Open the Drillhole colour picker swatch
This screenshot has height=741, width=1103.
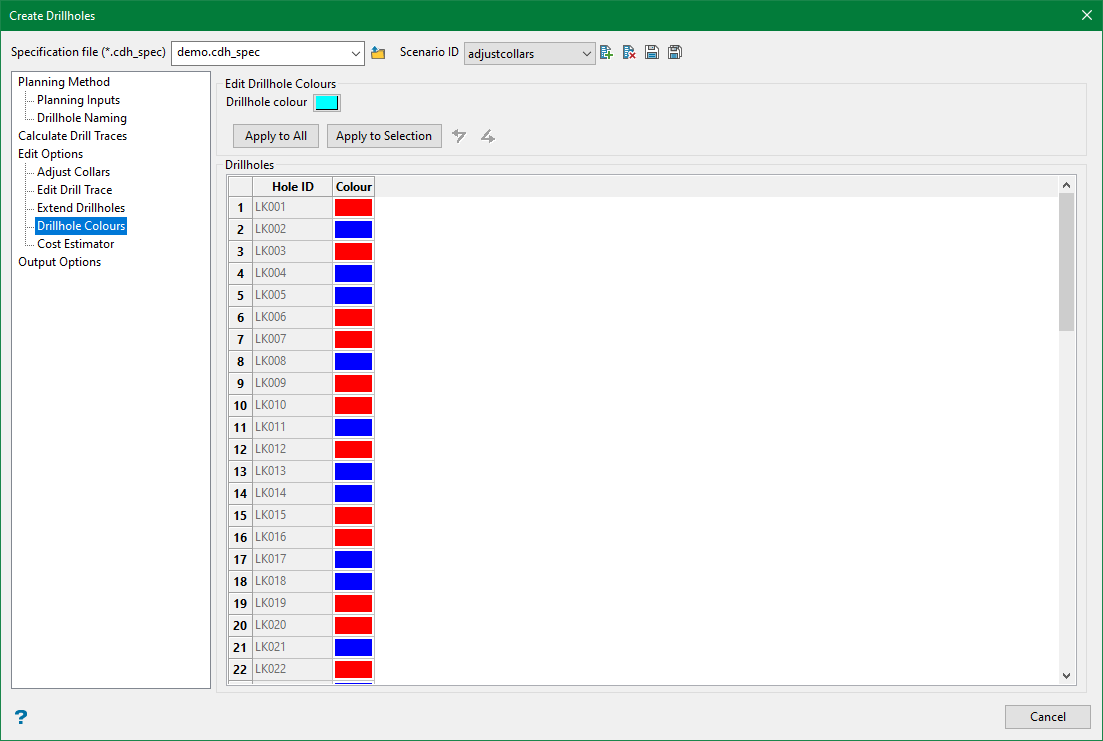point(327,103)
